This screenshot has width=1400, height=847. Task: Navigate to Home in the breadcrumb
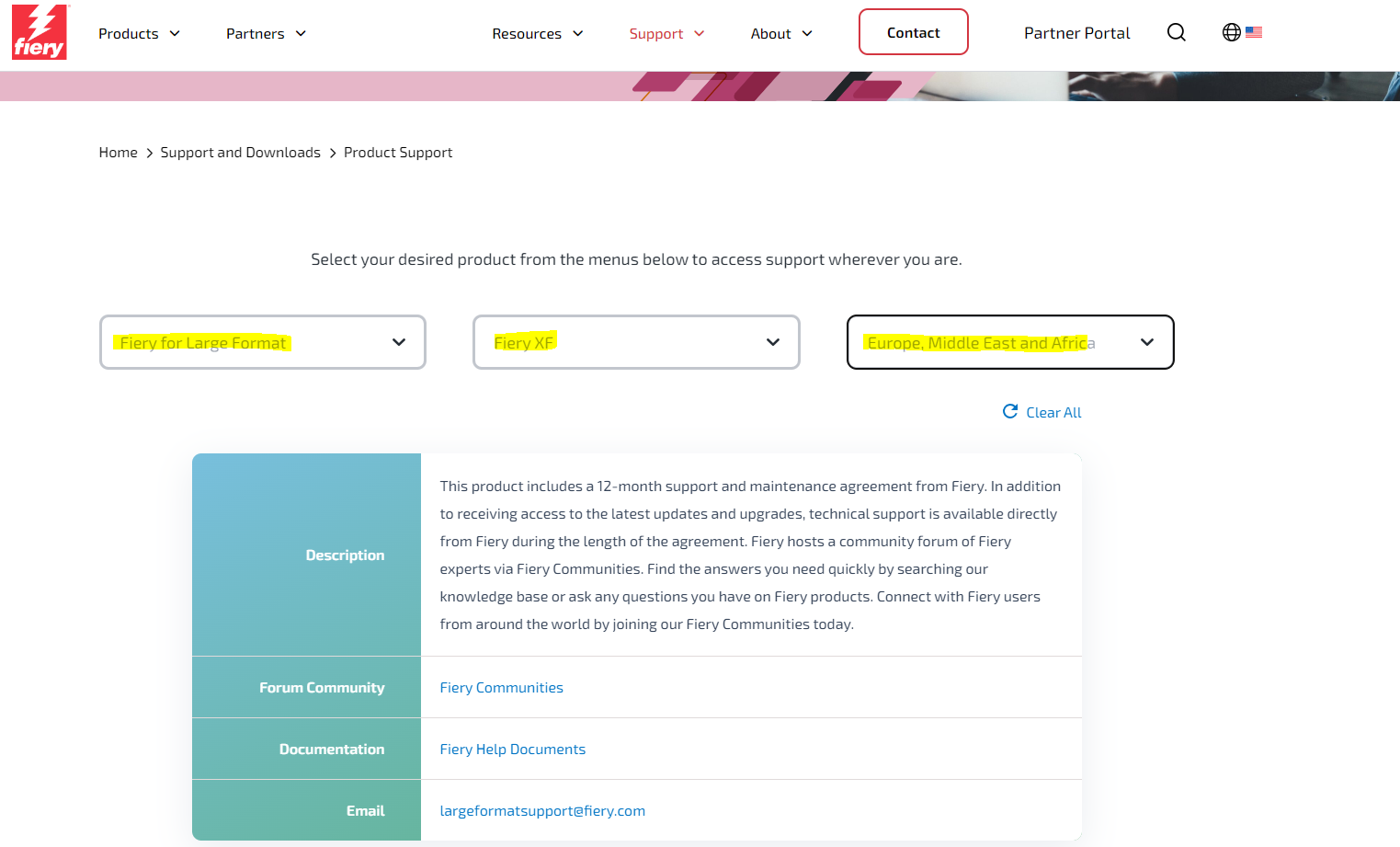(118, 153)
